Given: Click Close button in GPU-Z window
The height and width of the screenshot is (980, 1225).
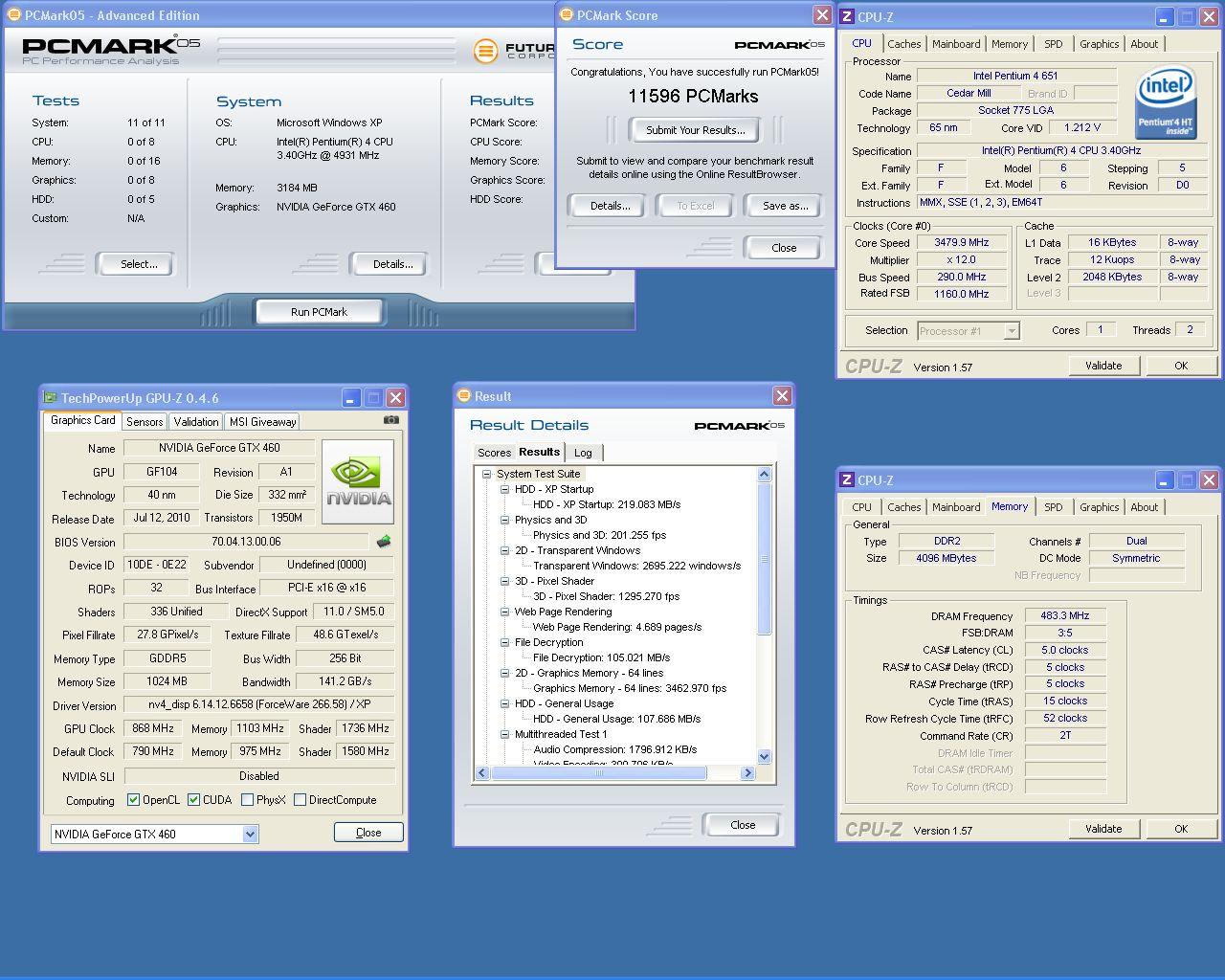Looking at the screenshot, I should coord(368,833).
